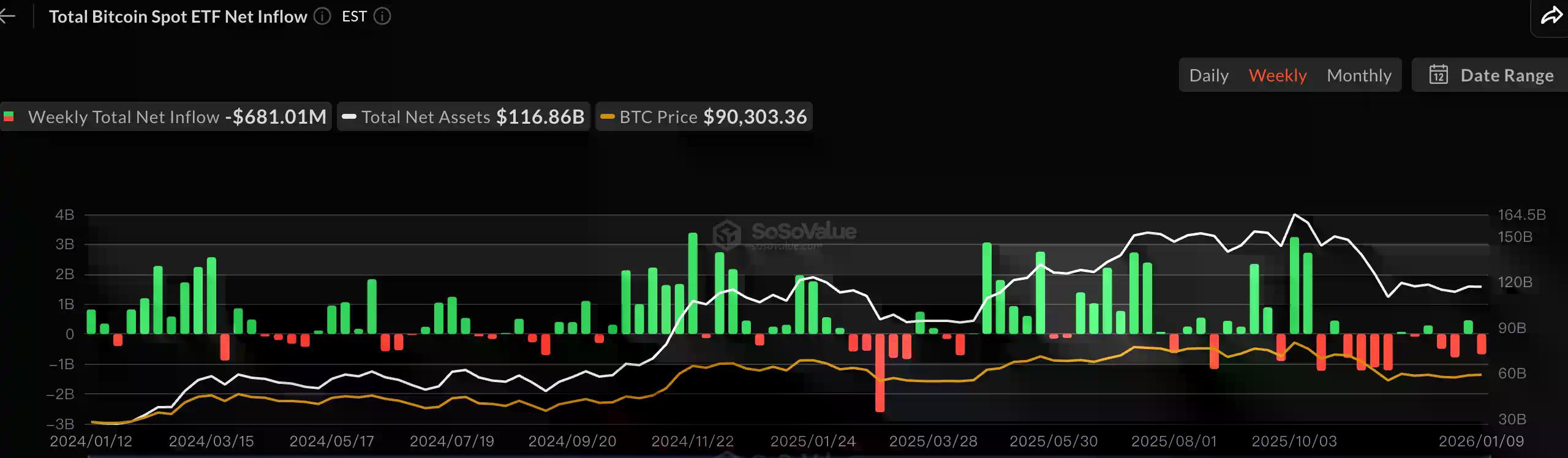Viewport: 1568px width, 458px height.
Task: Toggle BTC Price legend series
Action: (x=704, y=116)
